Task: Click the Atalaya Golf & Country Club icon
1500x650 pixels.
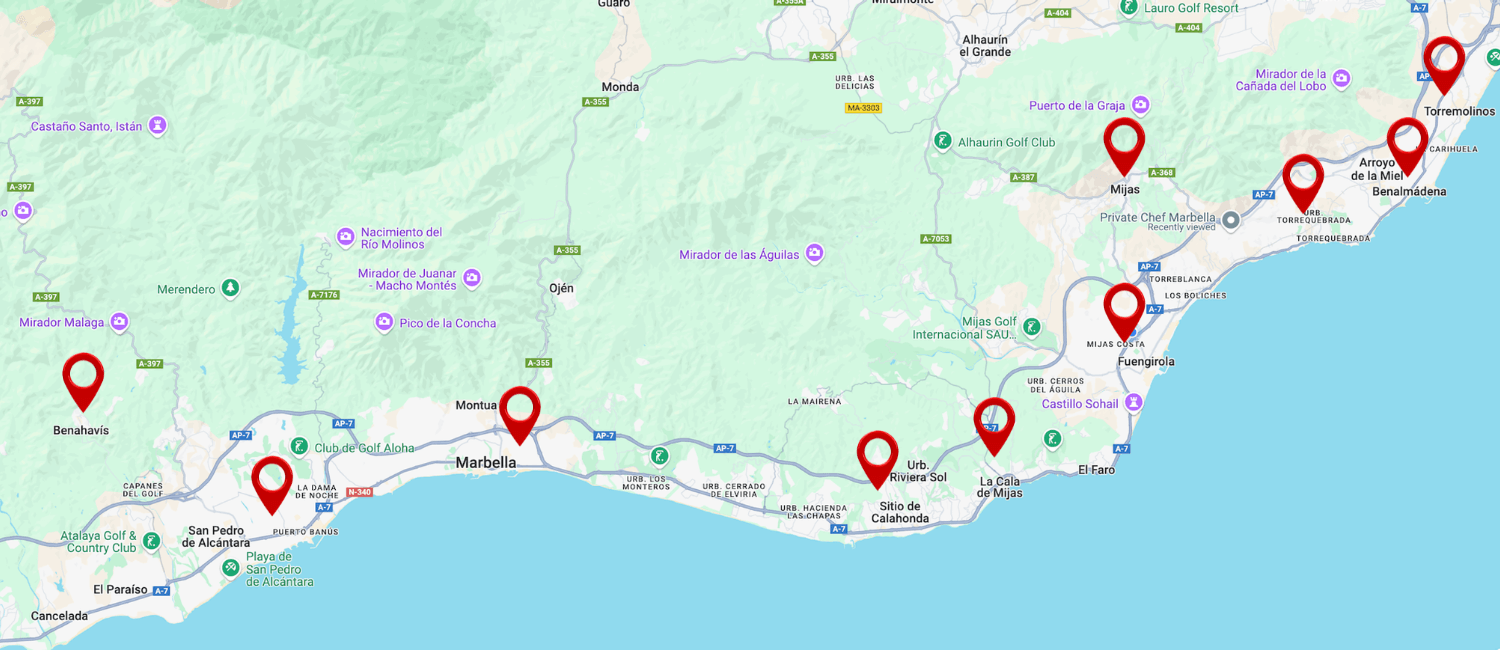Action: coord(151,541)
